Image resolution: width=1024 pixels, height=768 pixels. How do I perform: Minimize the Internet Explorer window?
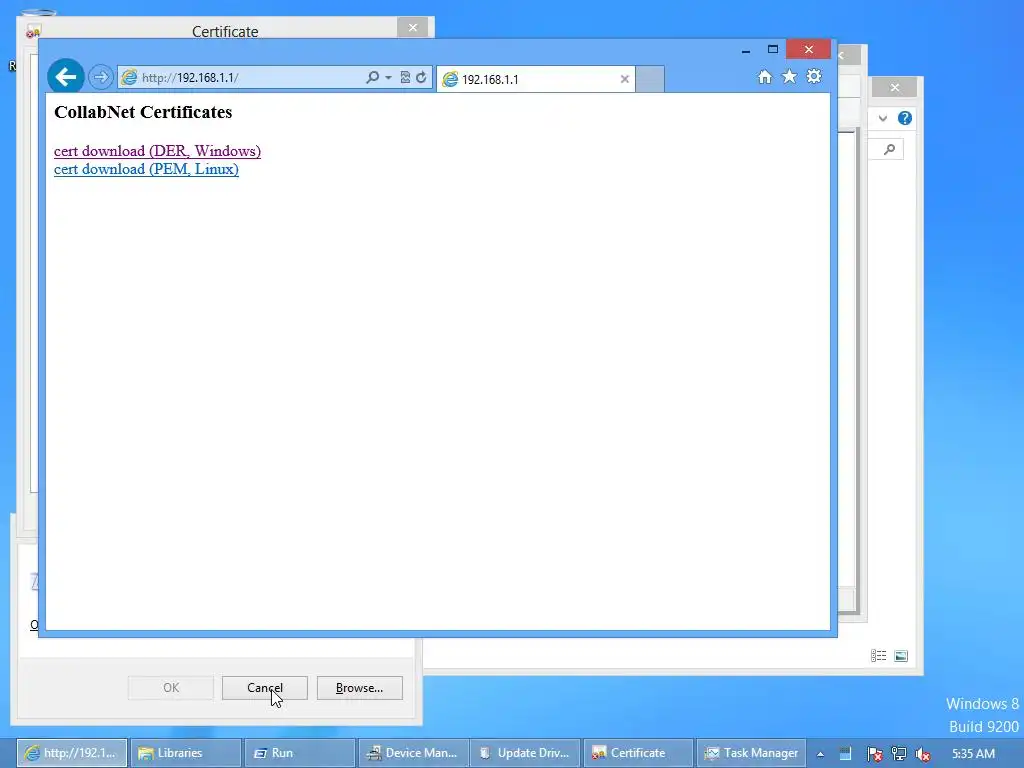tap(746, 50)
